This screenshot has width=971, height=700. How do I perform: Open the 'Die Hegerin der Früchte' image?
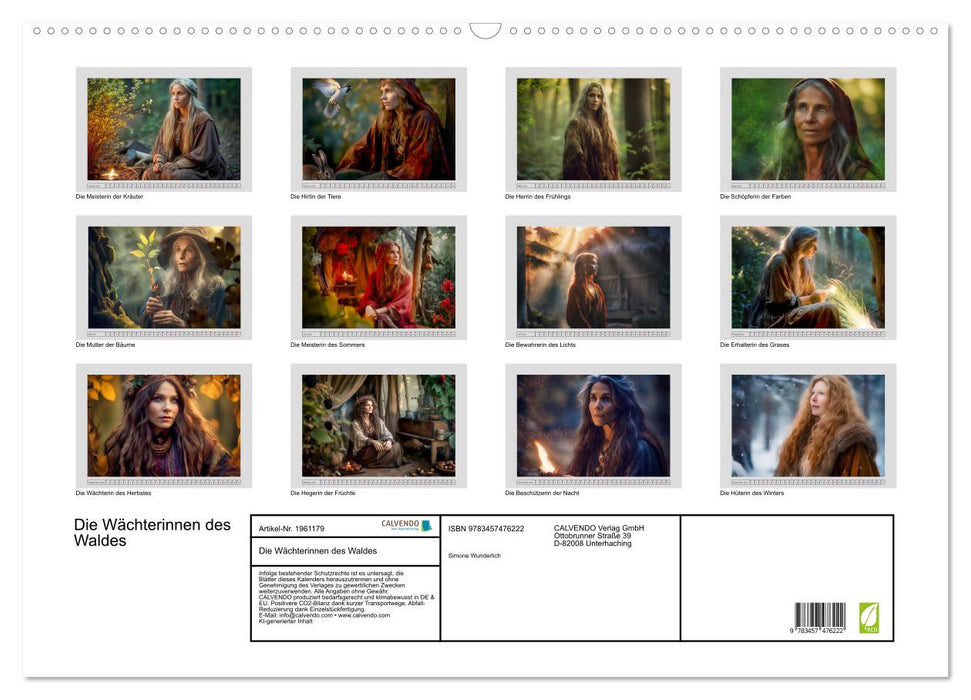tap(378, 425)
